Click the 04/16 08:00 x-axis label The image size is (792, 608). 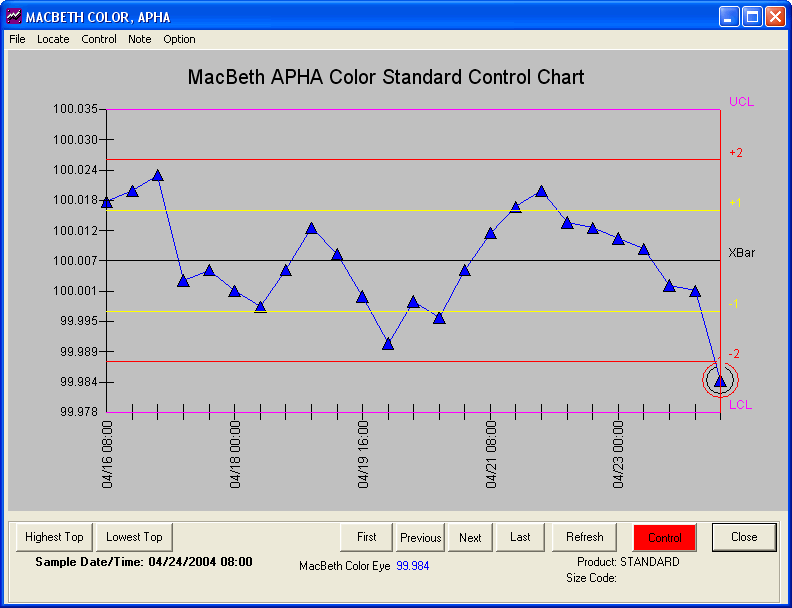(107, 454)
